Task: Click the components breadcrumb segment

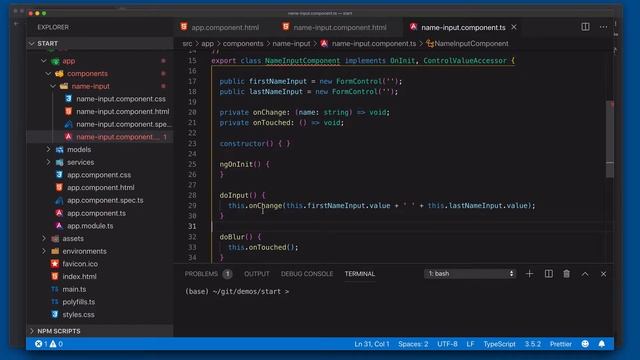Action: tap(243, 43)
